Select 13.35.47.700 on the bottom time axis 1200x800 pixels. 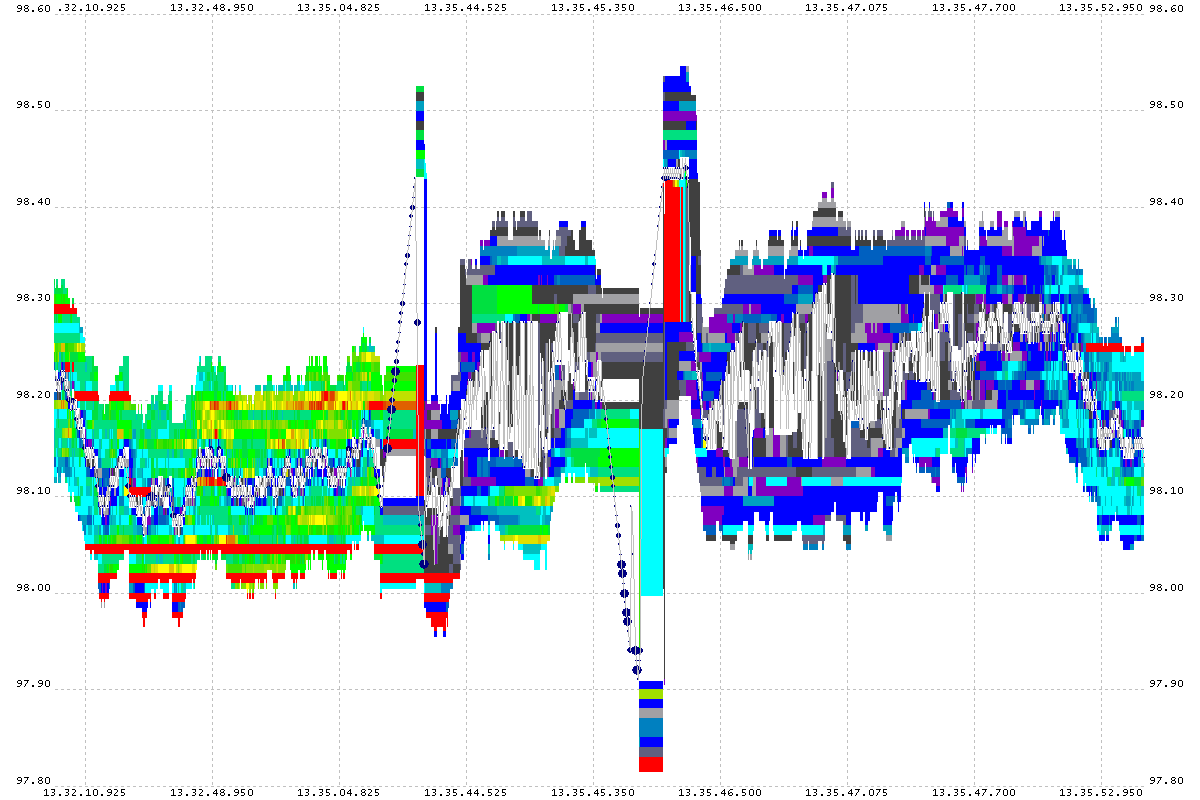coord(974,792)
